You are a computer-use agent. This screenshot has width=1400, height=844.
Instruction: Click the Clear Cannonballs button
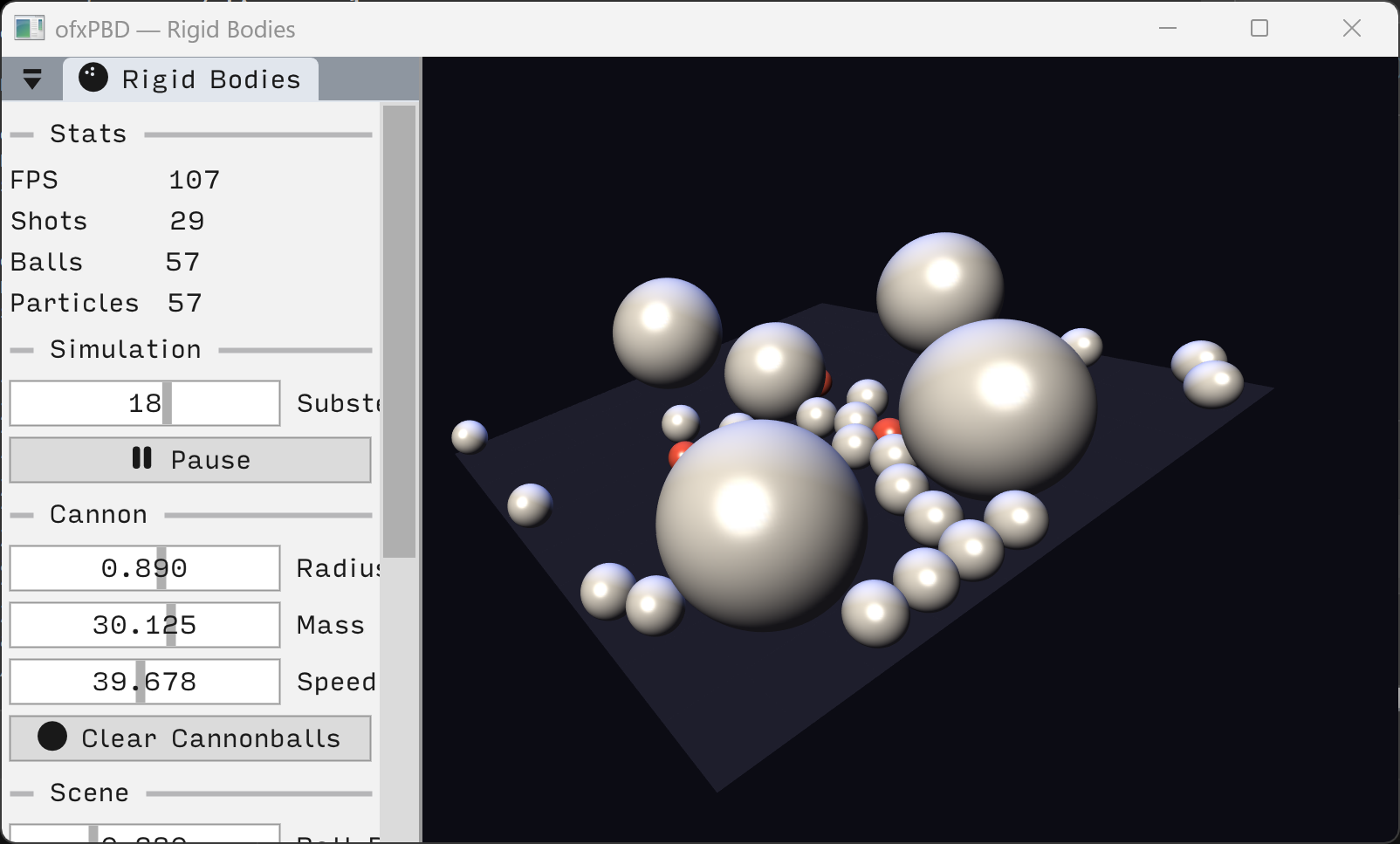point(190,738)
